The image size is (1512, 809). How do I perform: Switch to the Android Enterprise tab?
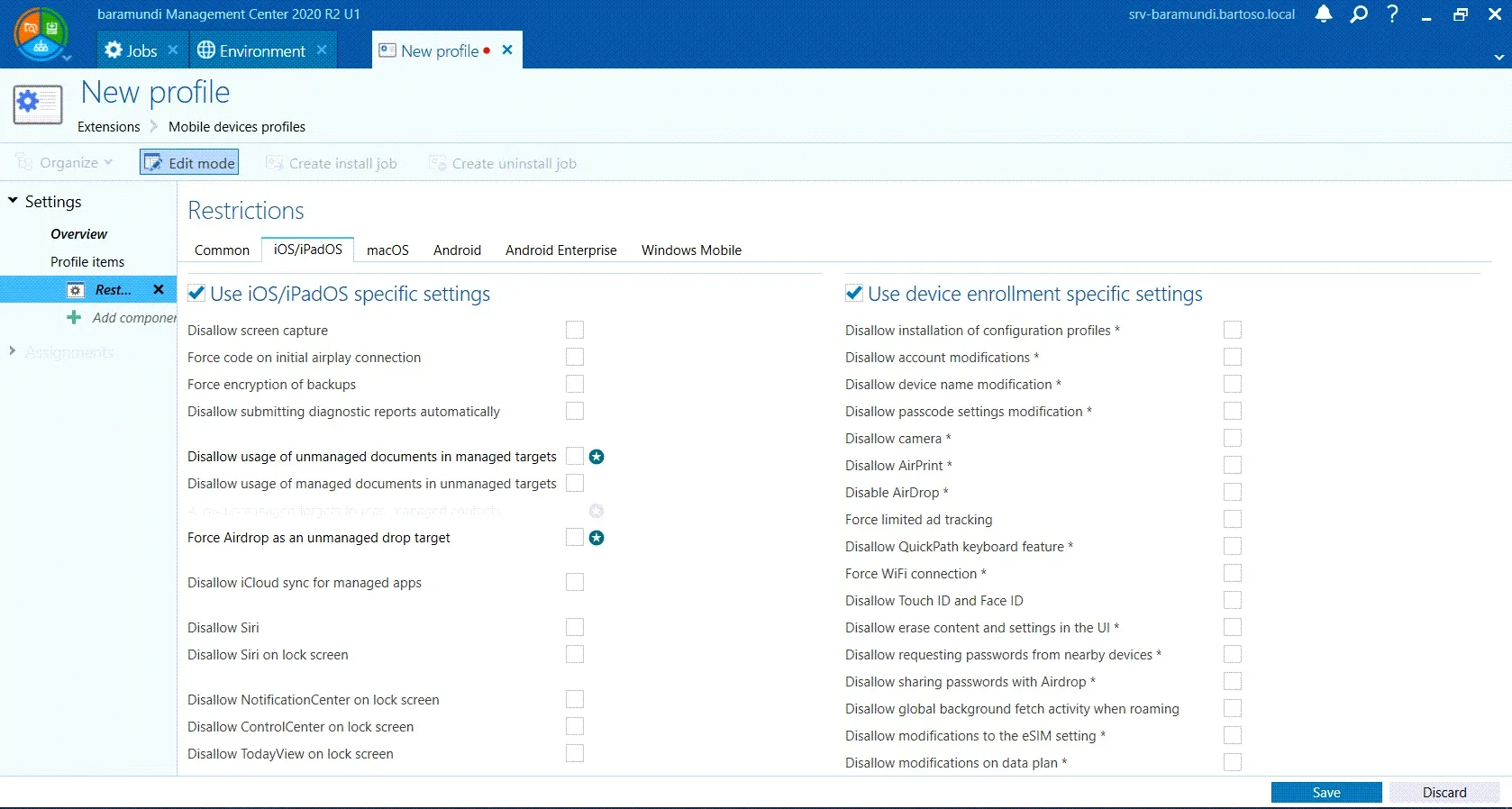click(x=560, y=250)
